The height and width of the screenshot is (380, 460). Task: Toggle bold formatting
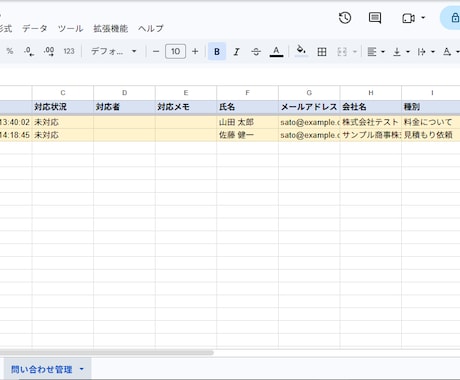(217, 51)
